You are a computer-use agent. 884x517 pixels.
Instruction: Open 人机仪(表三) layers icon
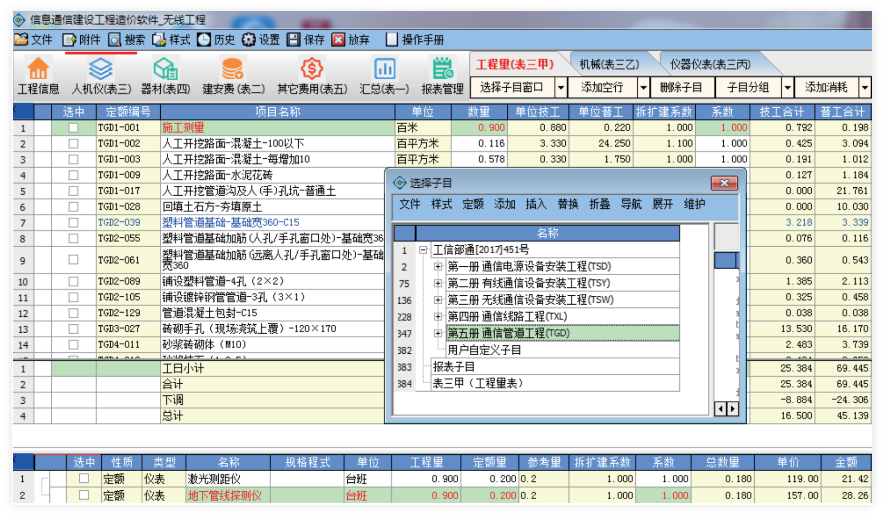click(x=100, y=69)
